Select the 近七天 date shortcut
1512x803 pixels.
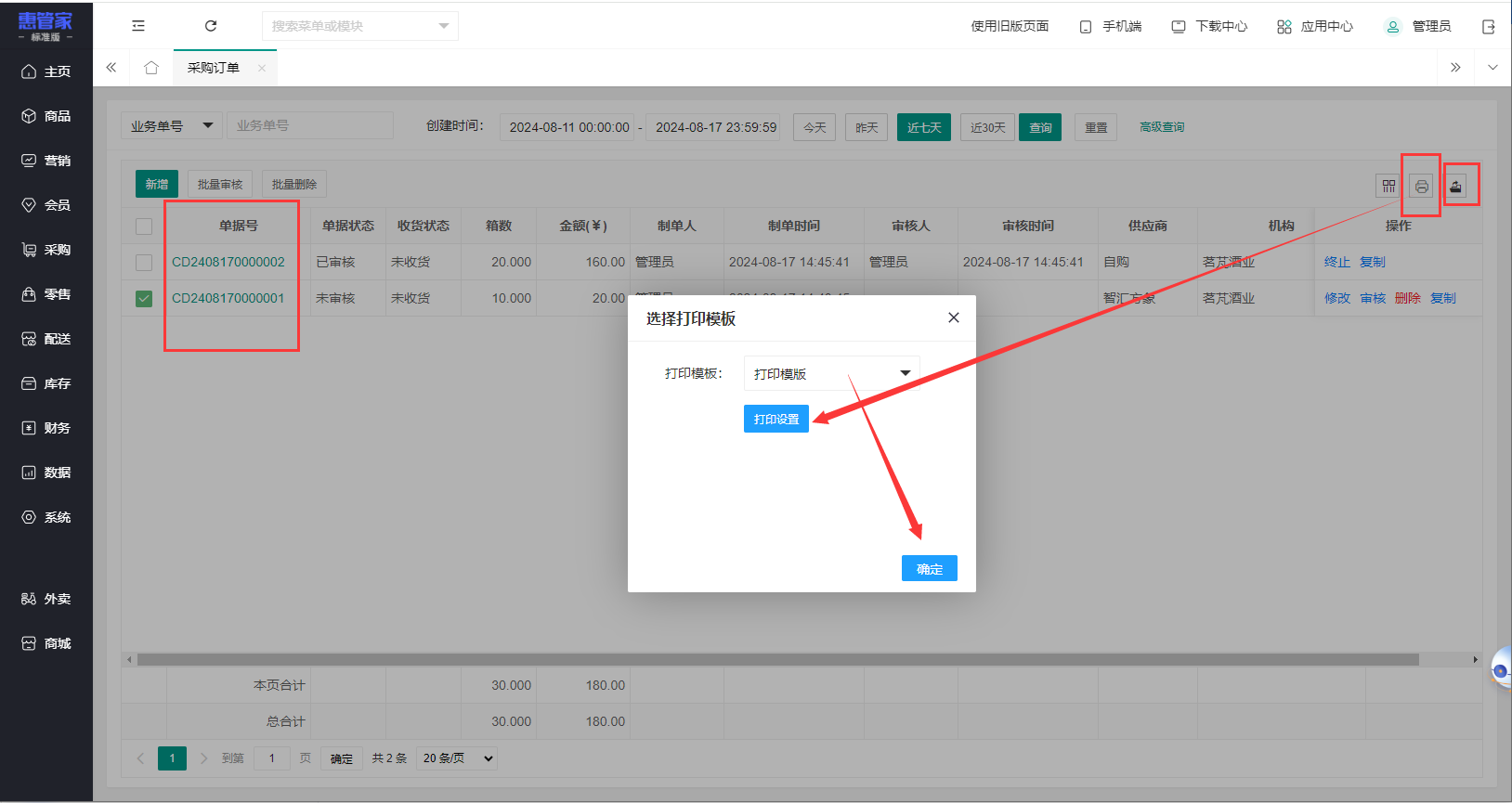pyautogui.click(x=924, y=127)
